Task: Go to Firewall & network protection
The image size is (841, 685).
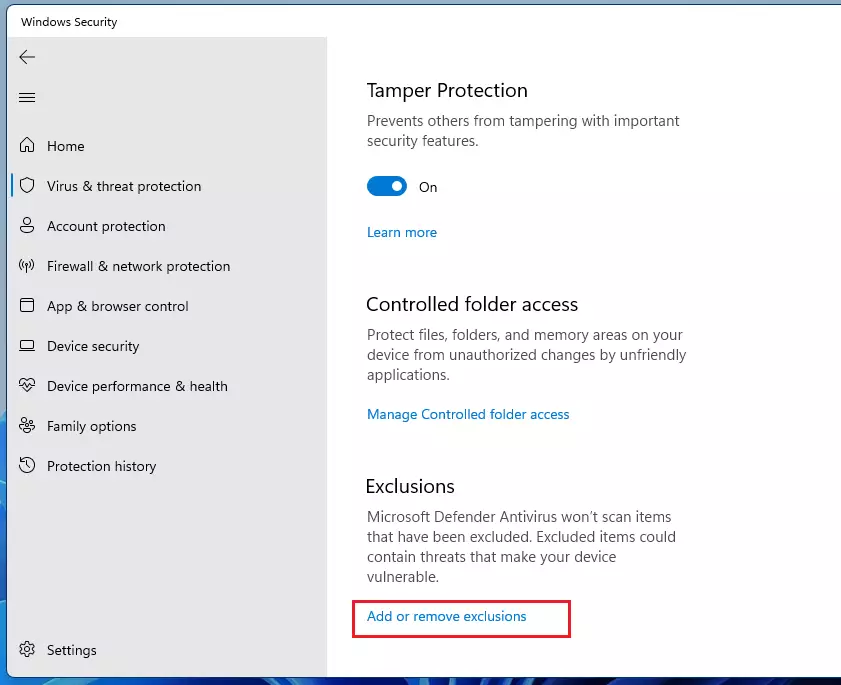Action: tap(138, 266)
